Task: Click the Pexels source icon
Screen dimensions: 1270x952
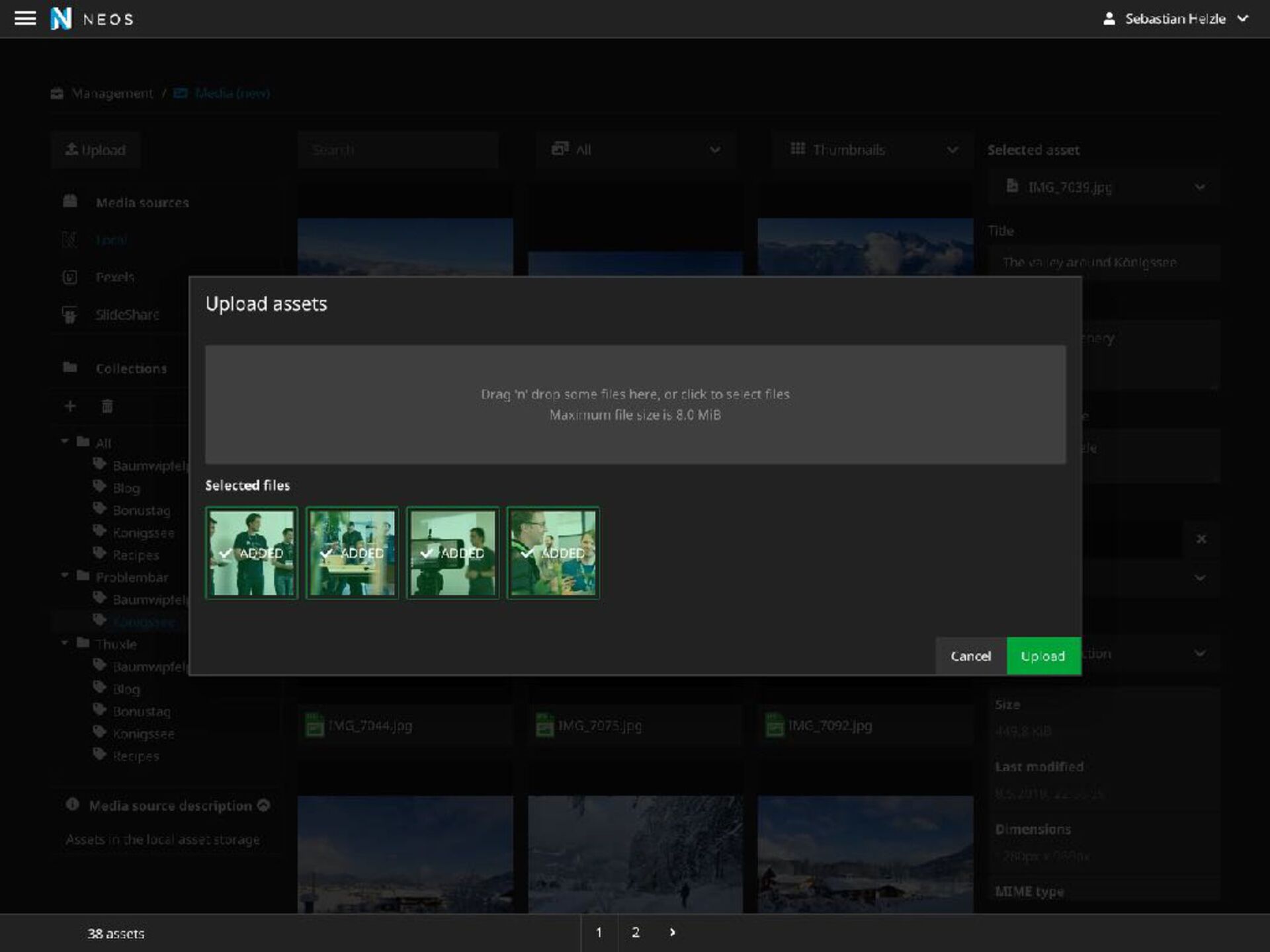Action: pyautogui.click(x=69, y=277)
